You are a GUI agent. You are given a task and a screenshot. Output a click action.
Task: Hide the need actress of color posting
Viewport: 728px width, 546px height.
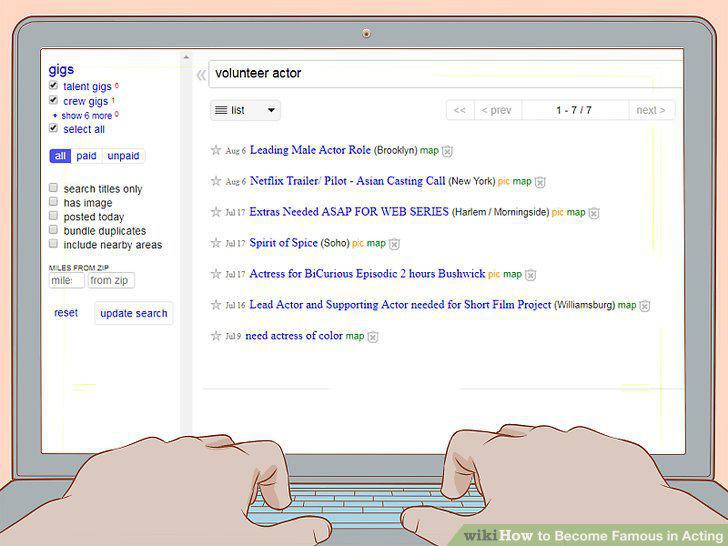[x=372, y=337]
